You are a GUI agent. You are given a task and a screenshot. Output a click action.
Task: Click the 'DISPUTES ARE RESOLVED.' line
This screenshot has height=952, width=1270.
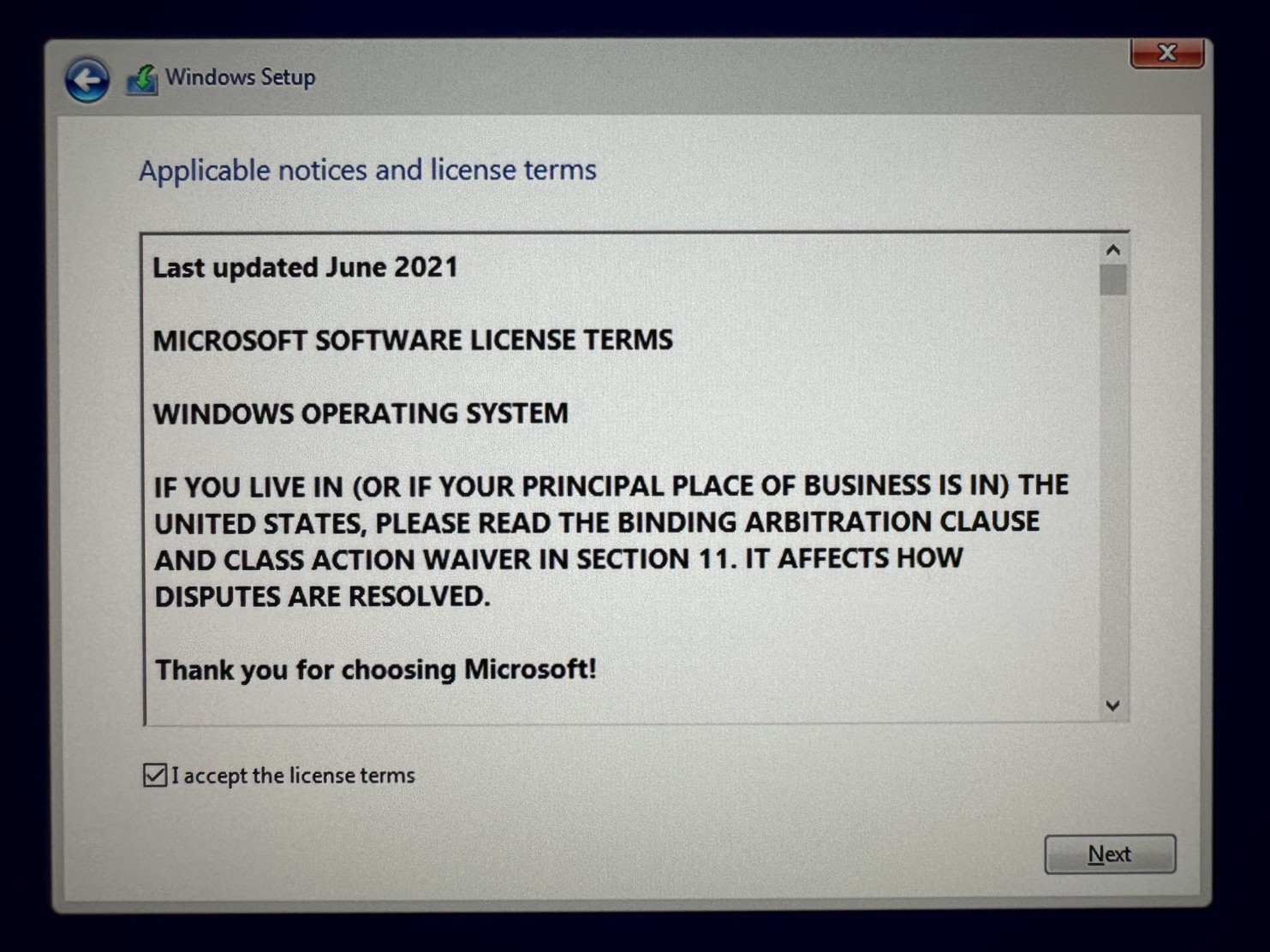pyautogui.click(x=322, y=596)
